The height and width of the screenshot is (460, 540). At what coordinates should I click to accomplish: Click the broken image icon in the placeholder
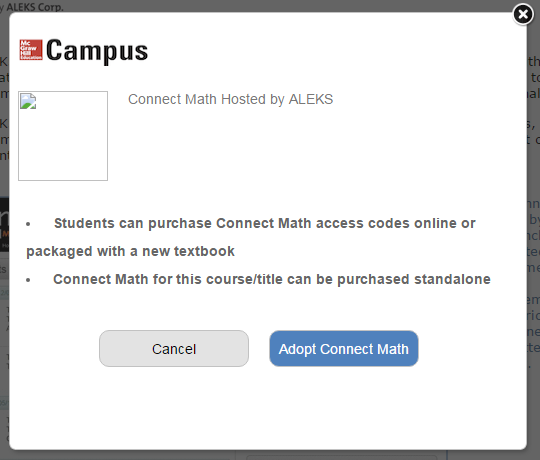tap(28, 102)
